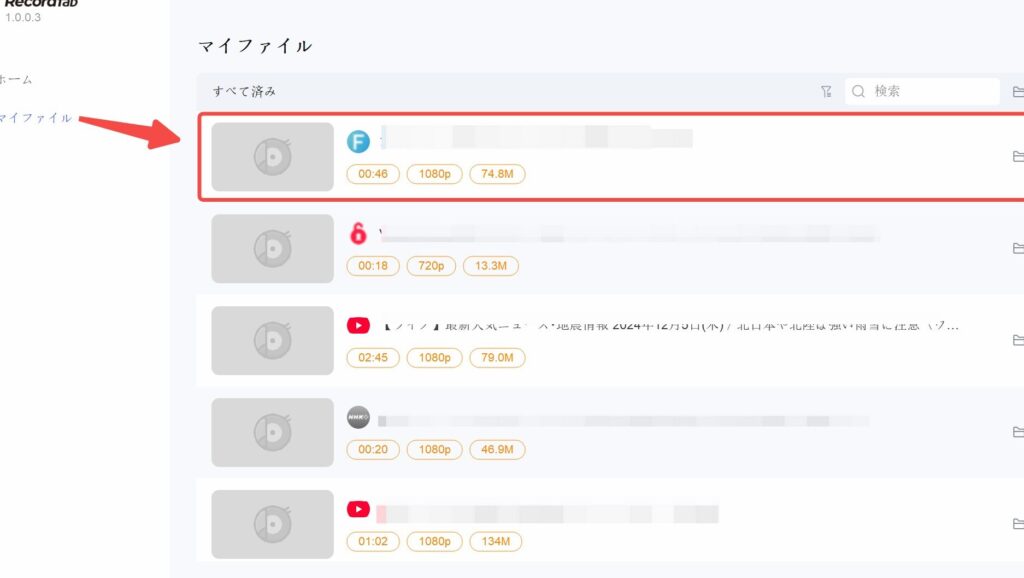Open thumbnail of the 00:18 720p recording
This screenshot has width=1024, height=578.
[272, 248]
